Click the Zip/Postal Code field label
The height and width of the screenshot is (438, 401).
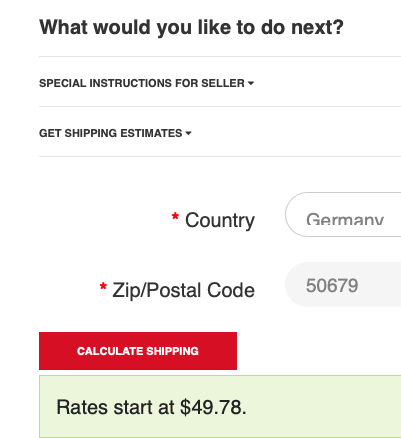[183, 290]
